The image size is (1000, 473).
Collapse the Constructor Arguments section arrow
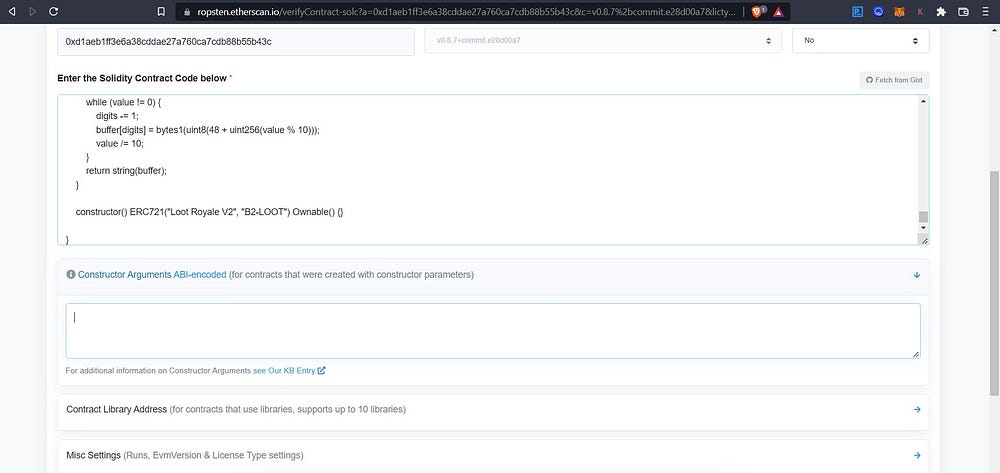tap(917, 275)
